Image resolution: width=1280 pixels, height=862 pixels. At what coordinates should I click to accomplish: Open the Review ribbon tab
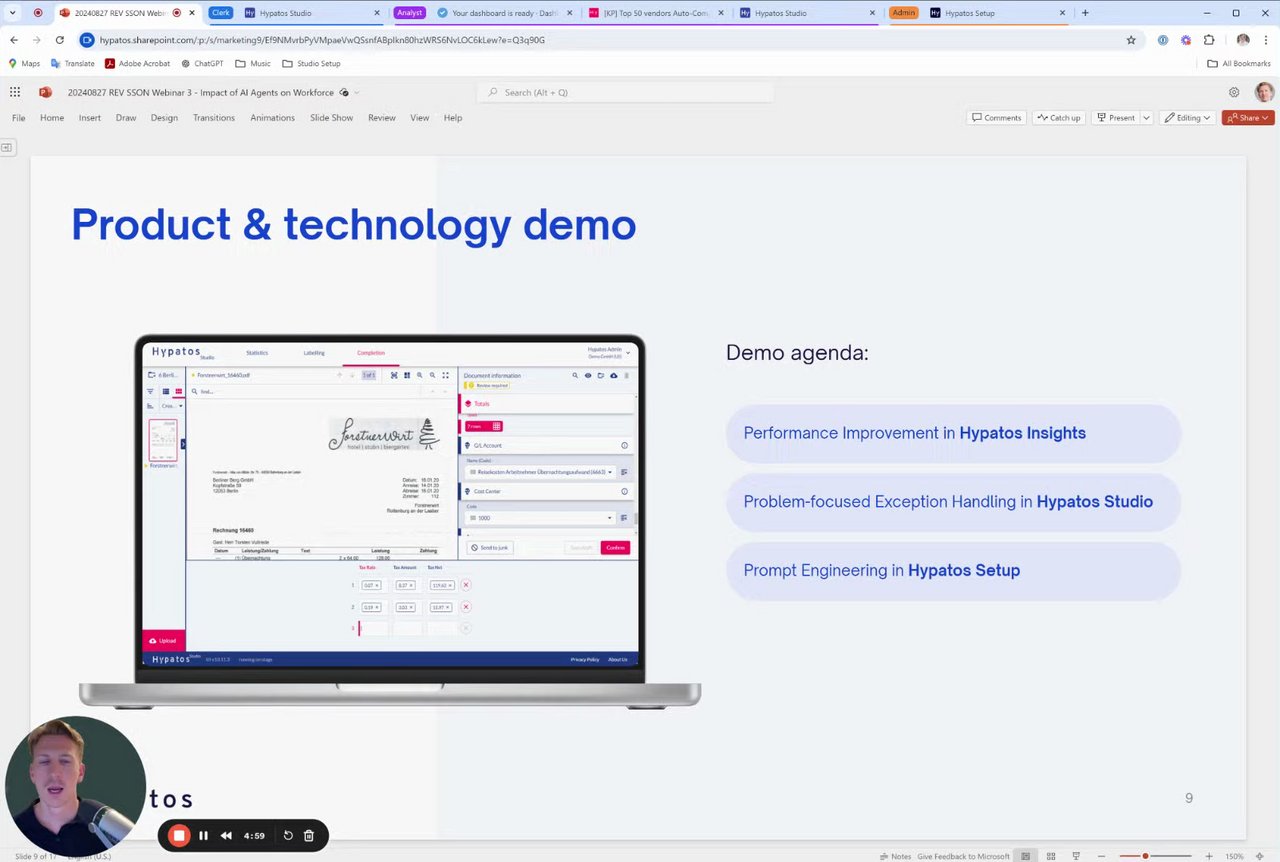pos(382,118)
